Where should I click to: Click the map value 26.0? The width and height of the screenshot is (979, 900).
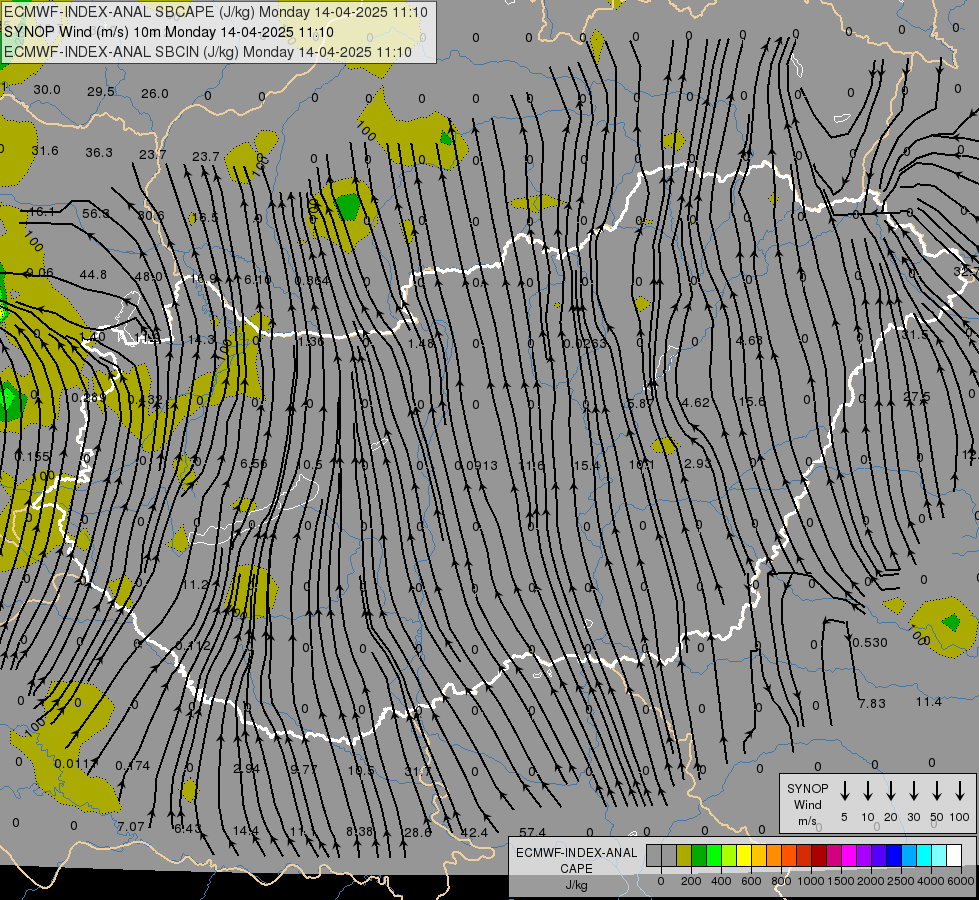tap(154, 94)
